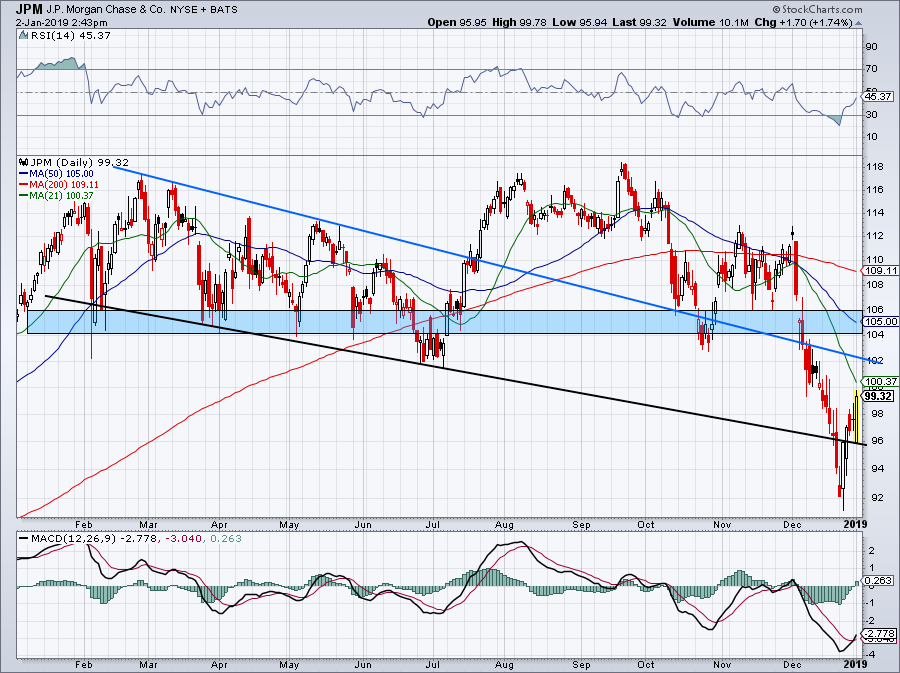Click the "J.P. Morgan Chase & Co." company name
900x673 pixels.
pyautogui.click(x=106, y=10)
